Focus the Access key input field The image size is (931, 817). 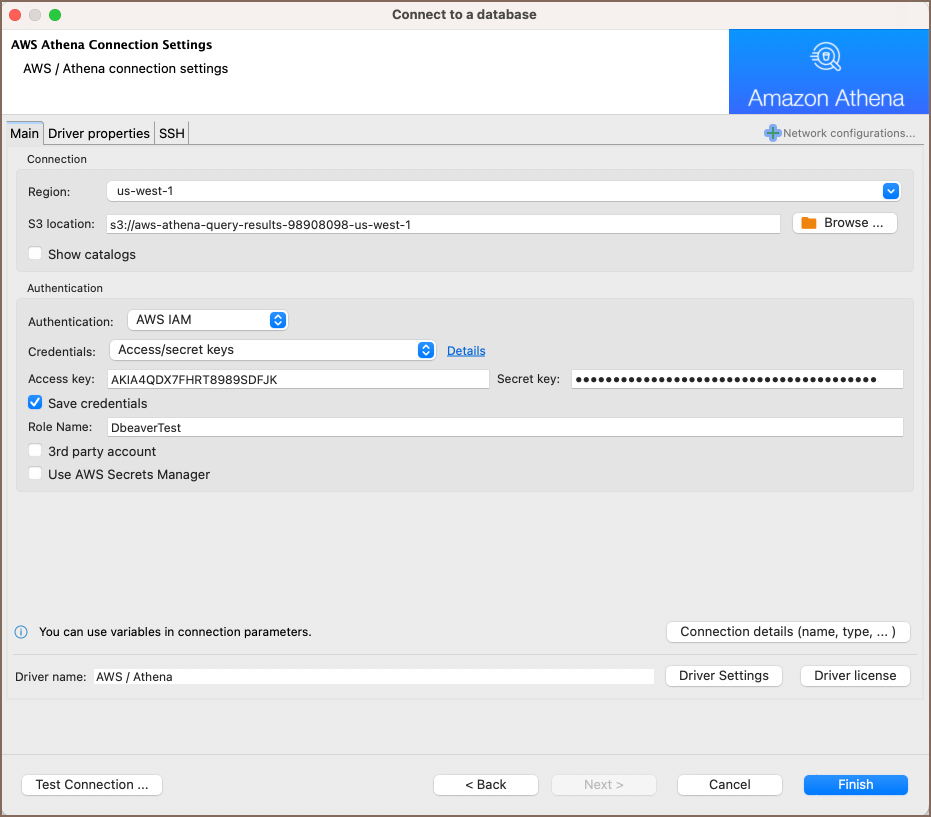(297, 379)
